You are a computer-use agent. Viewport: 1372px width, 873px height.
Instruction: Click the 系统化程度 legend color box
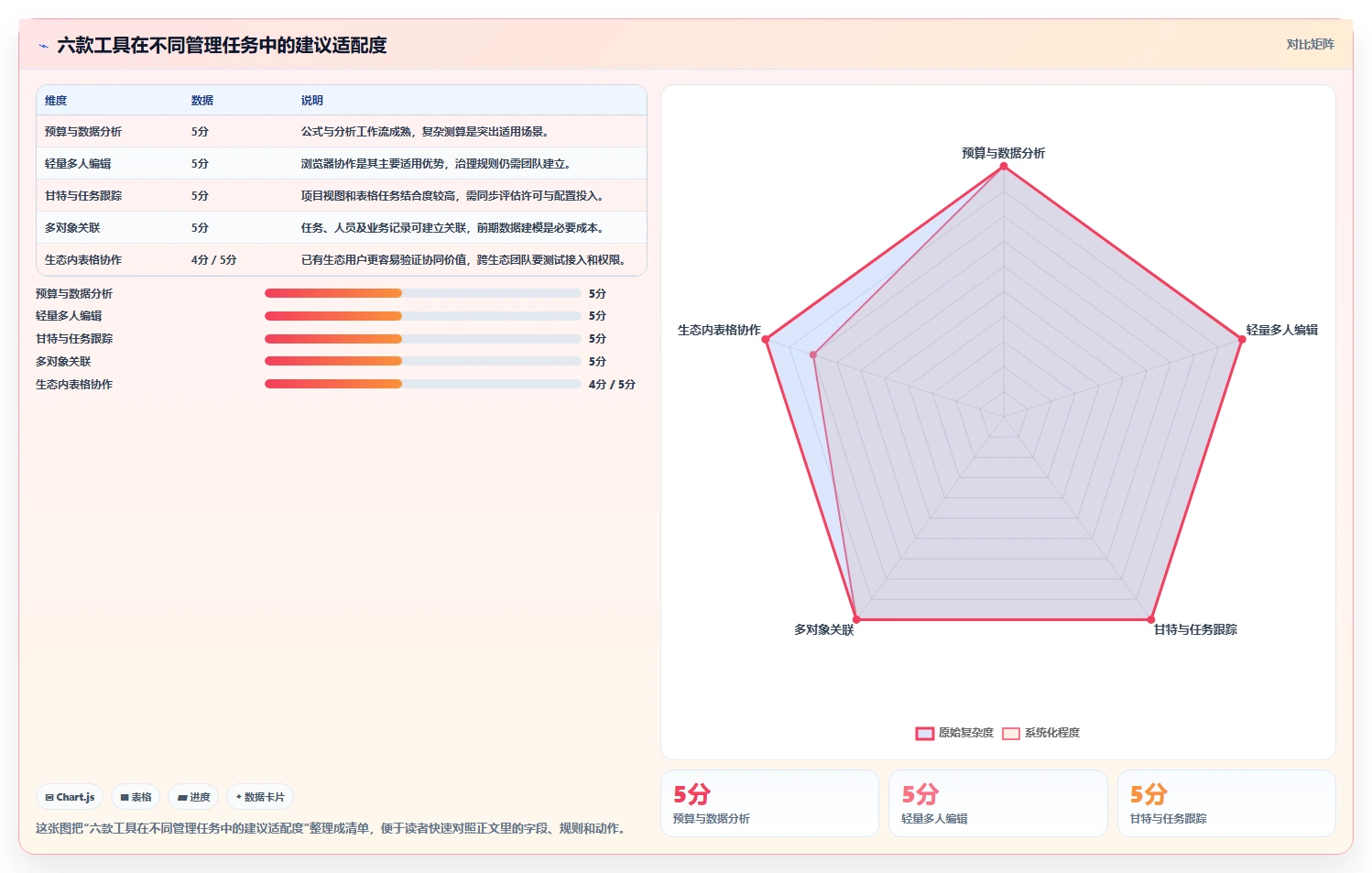pos(1011,733)
